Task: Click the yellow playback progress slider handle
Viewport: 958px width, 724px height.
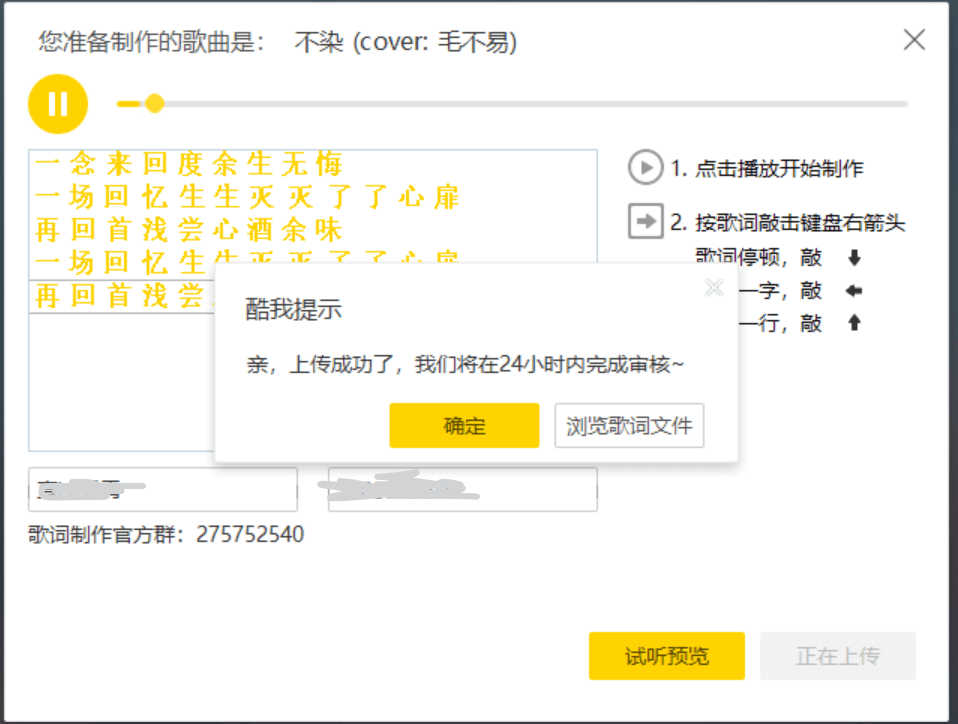Action: (154, 103)
